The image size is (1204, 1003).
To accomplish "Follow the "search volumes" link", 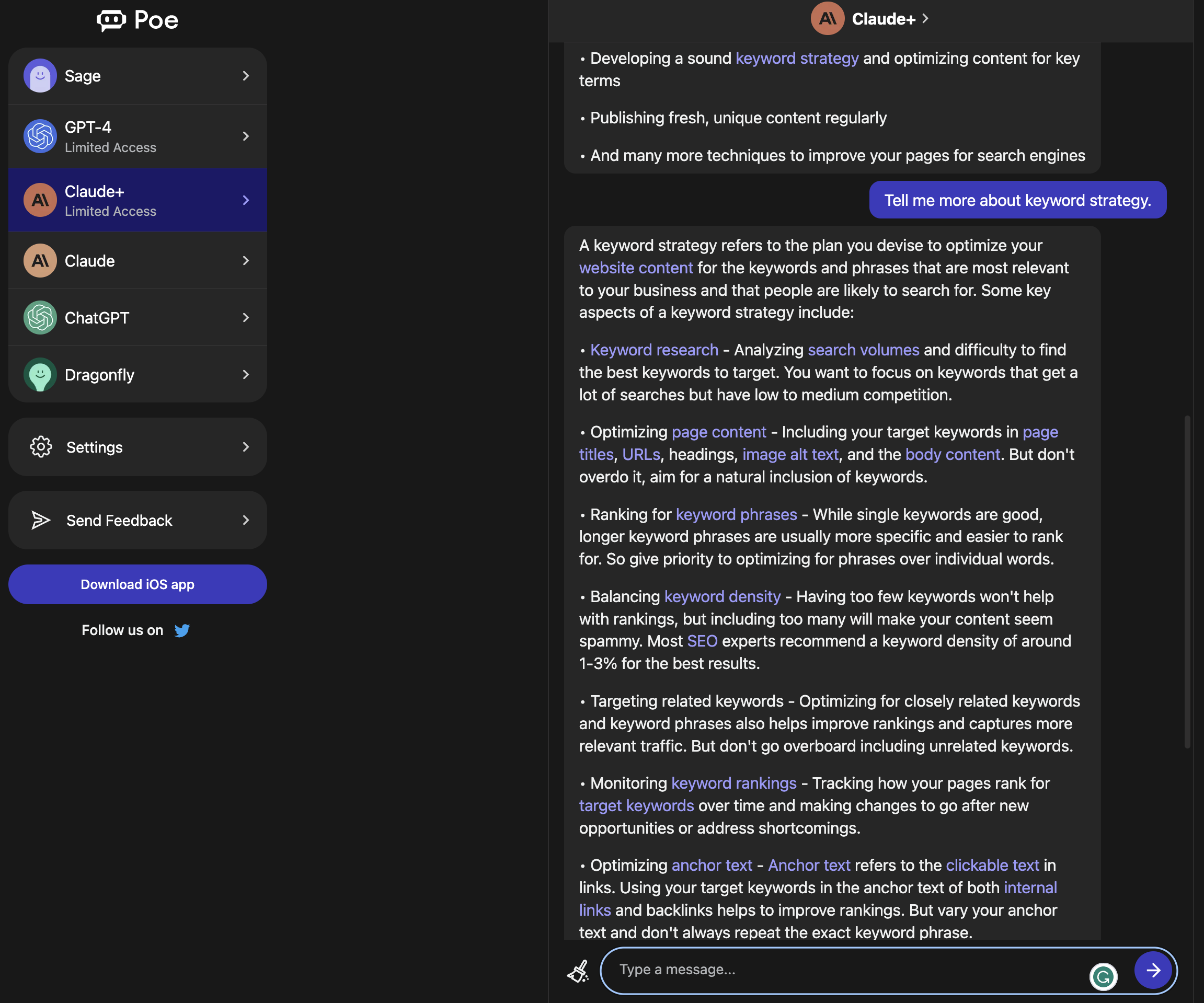I will 864,350.
